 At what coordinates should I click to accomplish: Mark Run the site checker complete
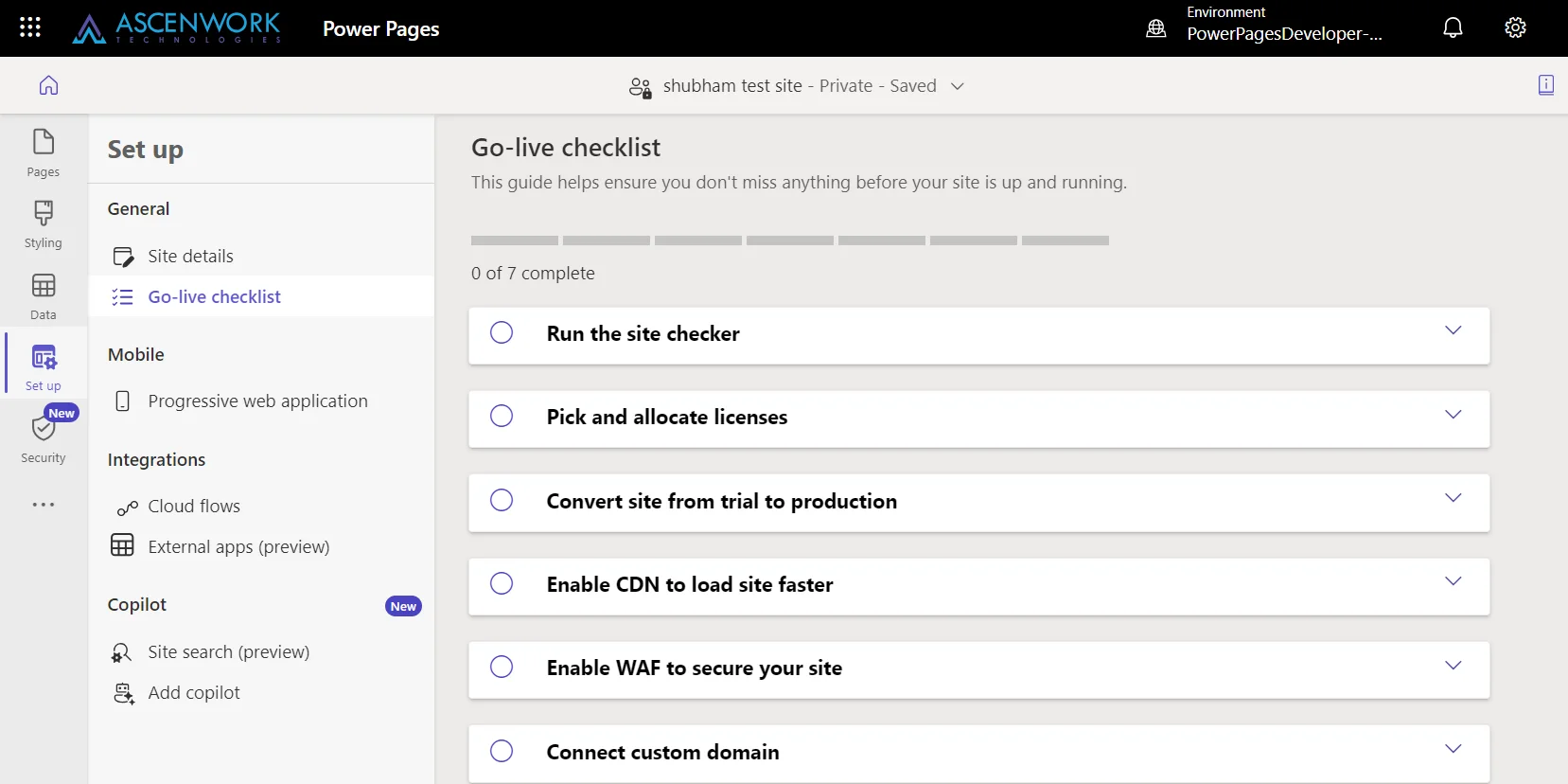502,332
